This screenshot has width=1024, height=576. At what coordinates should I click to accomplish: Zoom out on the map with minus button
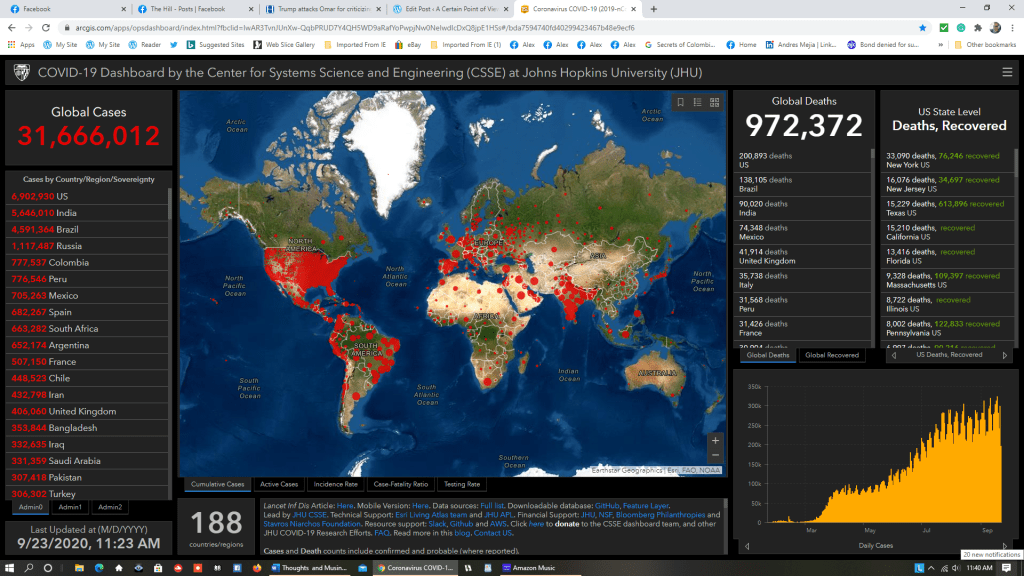coord(714,456)
